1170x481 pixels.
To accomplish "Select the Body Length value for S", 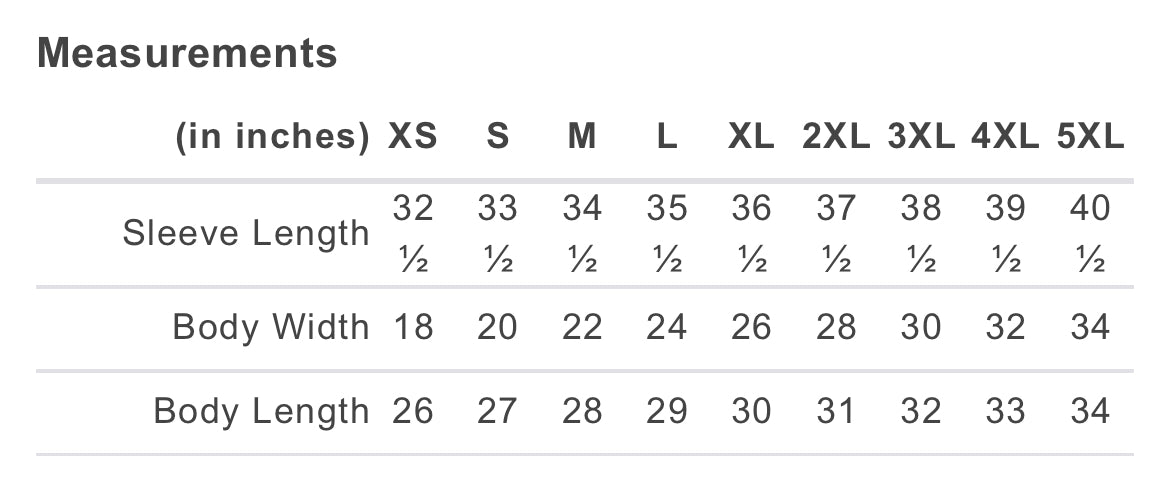I will click(497, 411).
